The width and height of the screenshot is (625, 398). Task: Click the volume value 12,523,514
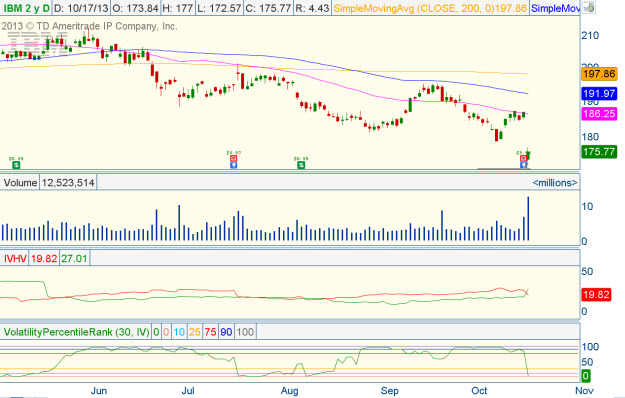point(68,182)
